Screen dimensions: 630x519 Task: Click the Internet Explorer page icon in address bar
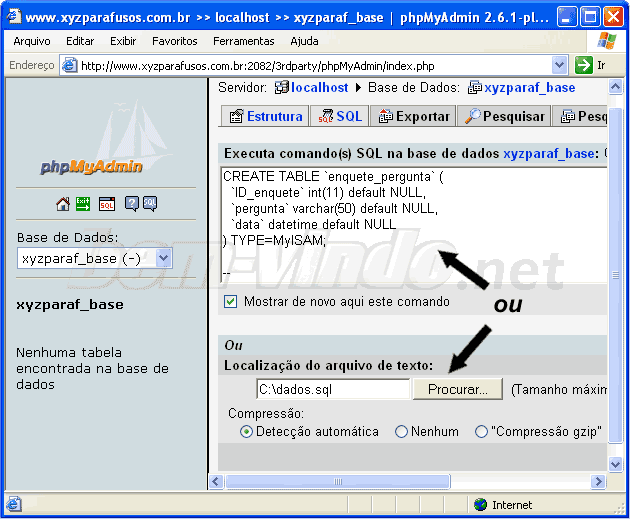(x=70, y=65)
